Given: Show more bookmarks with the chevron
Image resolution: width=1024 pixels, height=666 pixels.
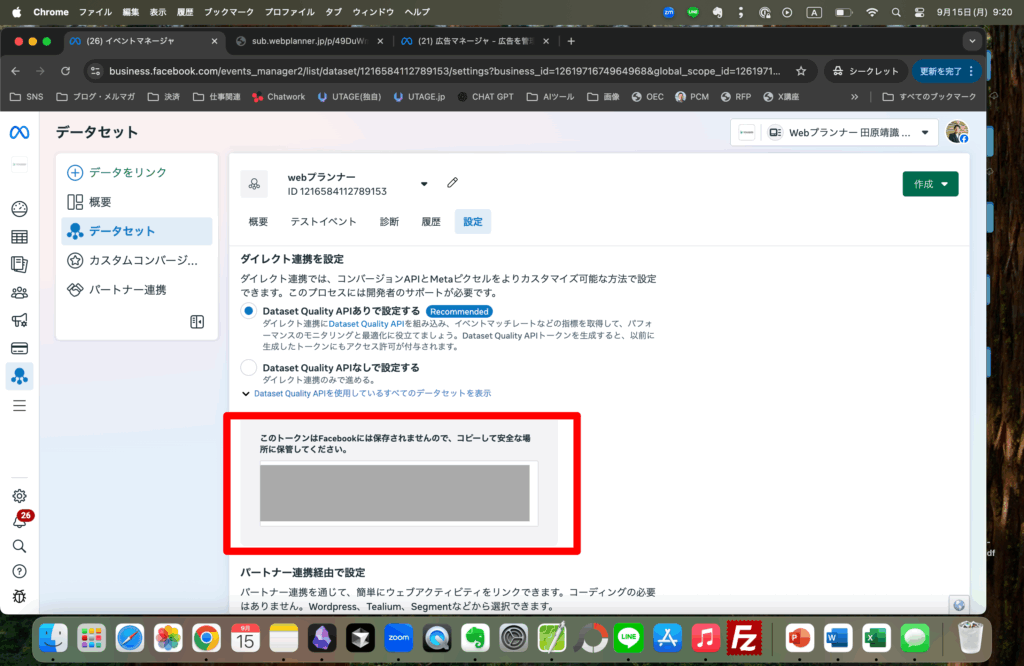Looking at the screenshot, I should point(854,97).
